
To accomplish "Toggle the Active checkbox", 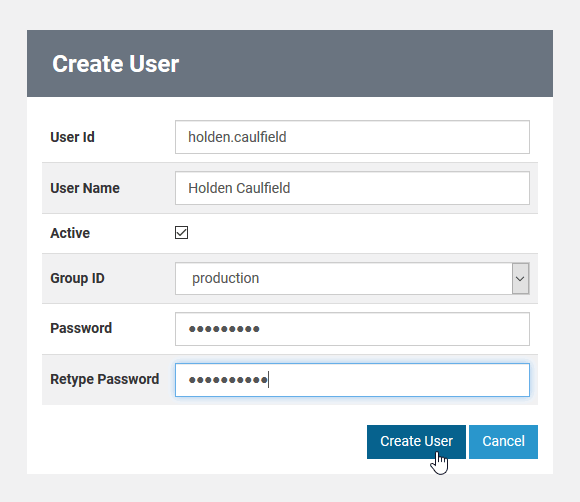I will click(x=181, y=233).
